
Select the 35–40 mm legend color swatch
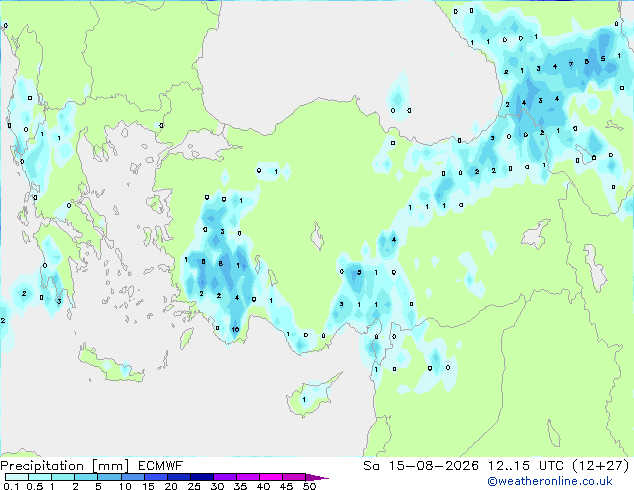[248, 477]
